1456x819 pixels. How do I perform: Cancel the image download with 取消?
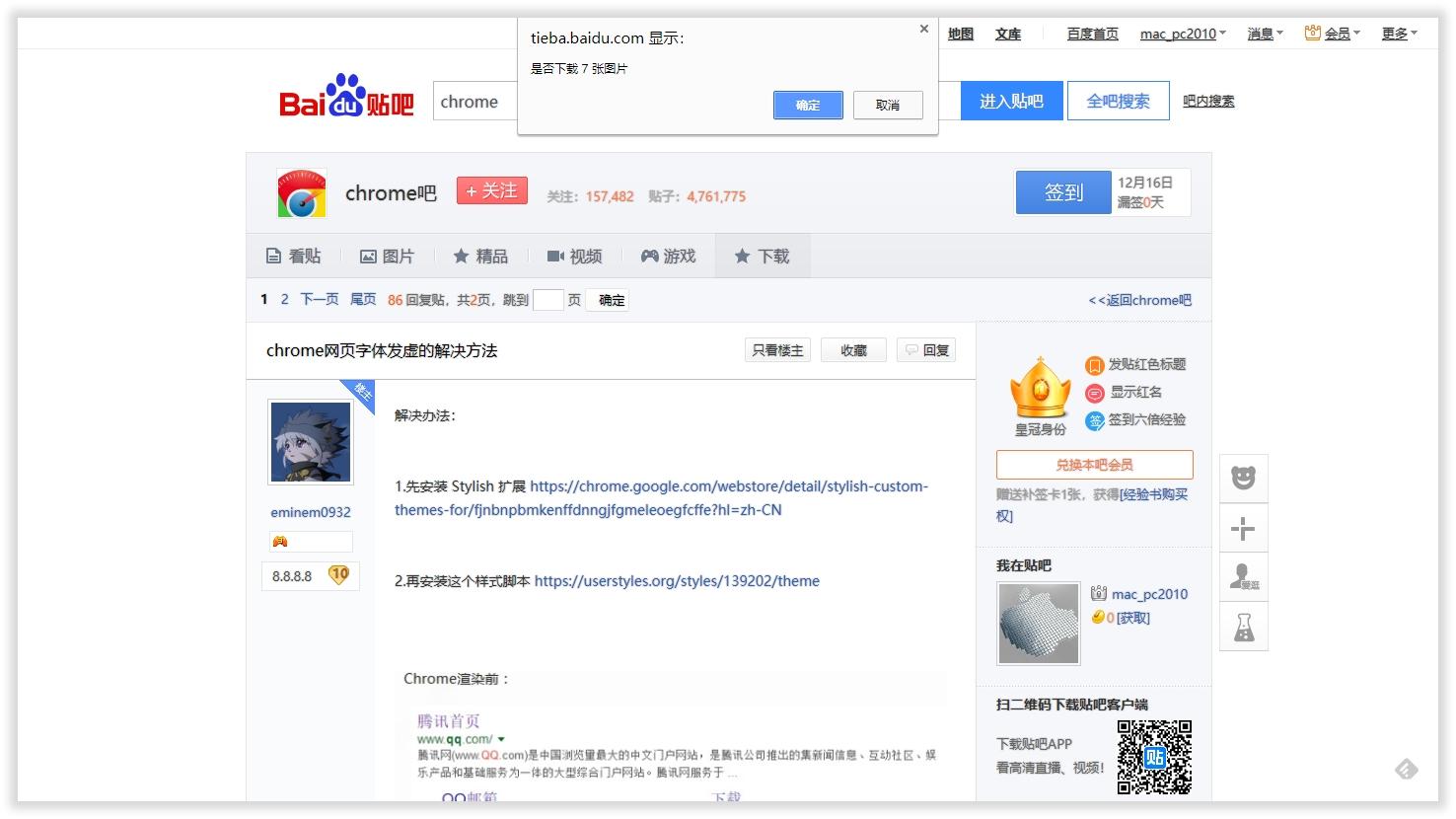[888, 105]
